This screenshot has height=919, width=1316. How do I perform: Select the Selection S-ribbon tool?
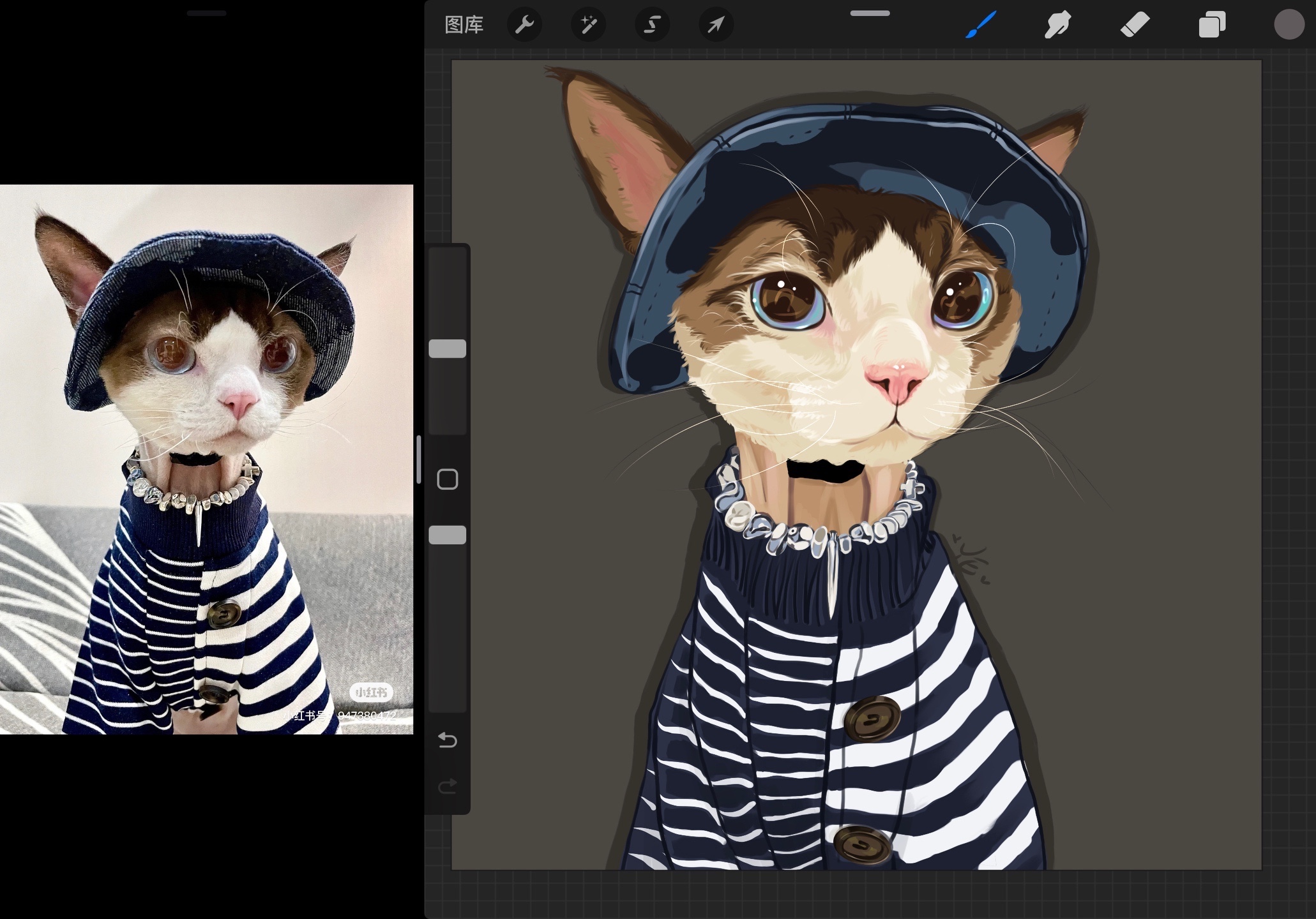click(651, 25)
